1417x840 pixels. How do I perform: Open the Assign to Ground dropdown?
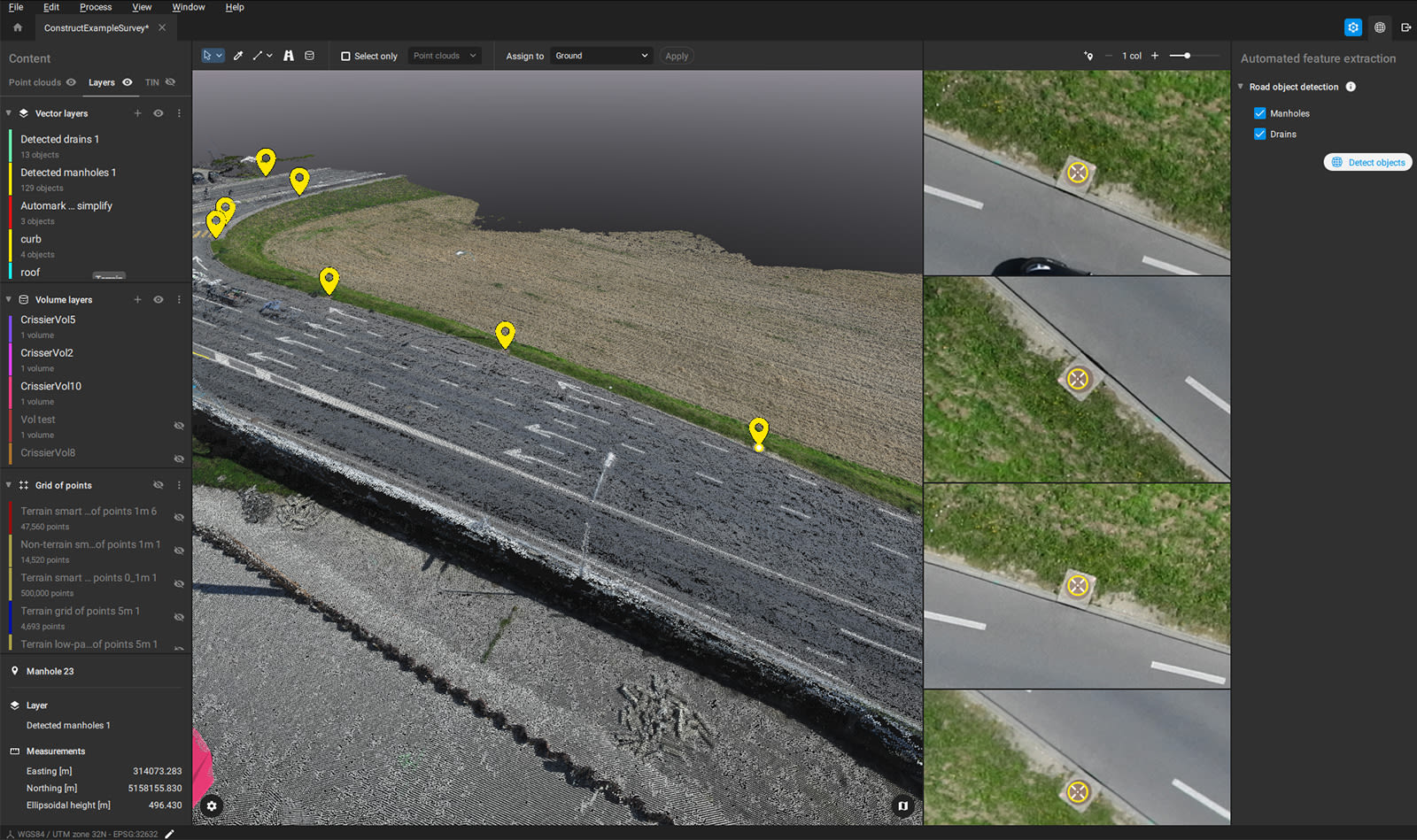pos(601,55)
